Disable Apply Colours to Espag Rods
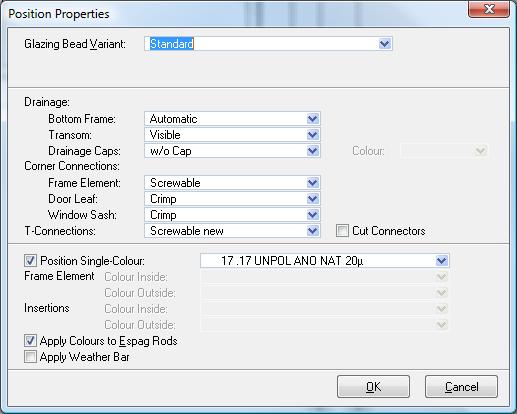Image resolution: width=517 pixels, height=414 pixels. [30, 341]
